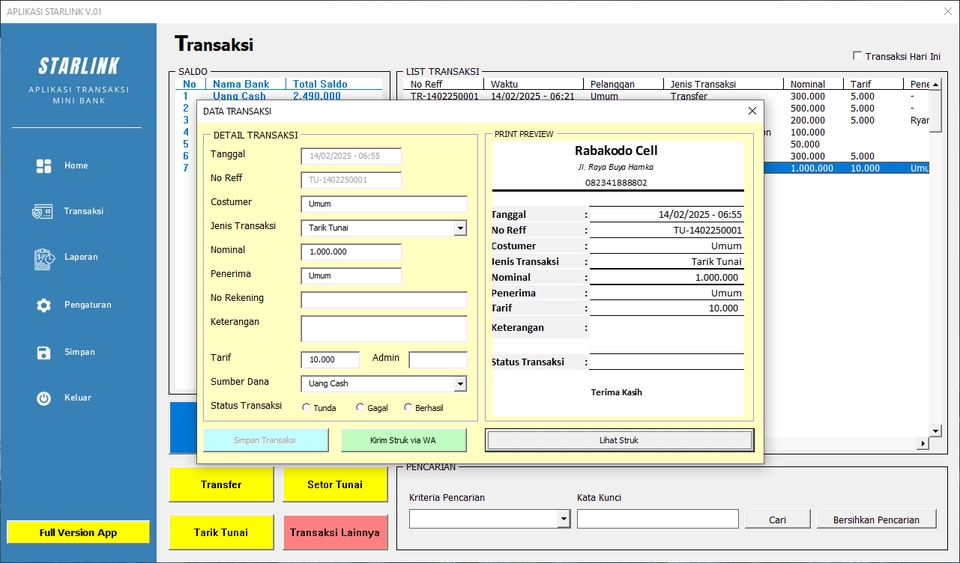
Task: Choose Berhasil status radio button
Action: coord(408,408)
